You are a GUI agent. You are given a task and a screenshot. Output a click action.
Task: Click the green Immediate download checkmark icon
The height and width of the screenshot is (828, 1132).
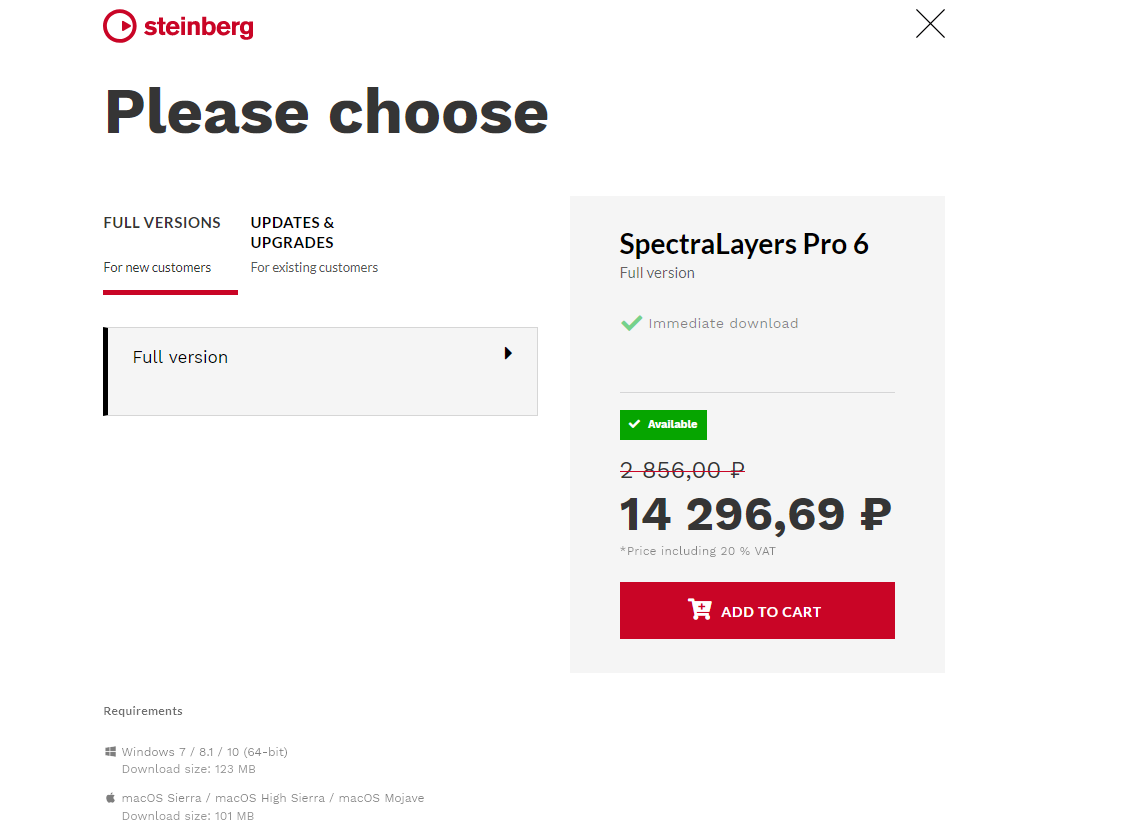(631, 323)
